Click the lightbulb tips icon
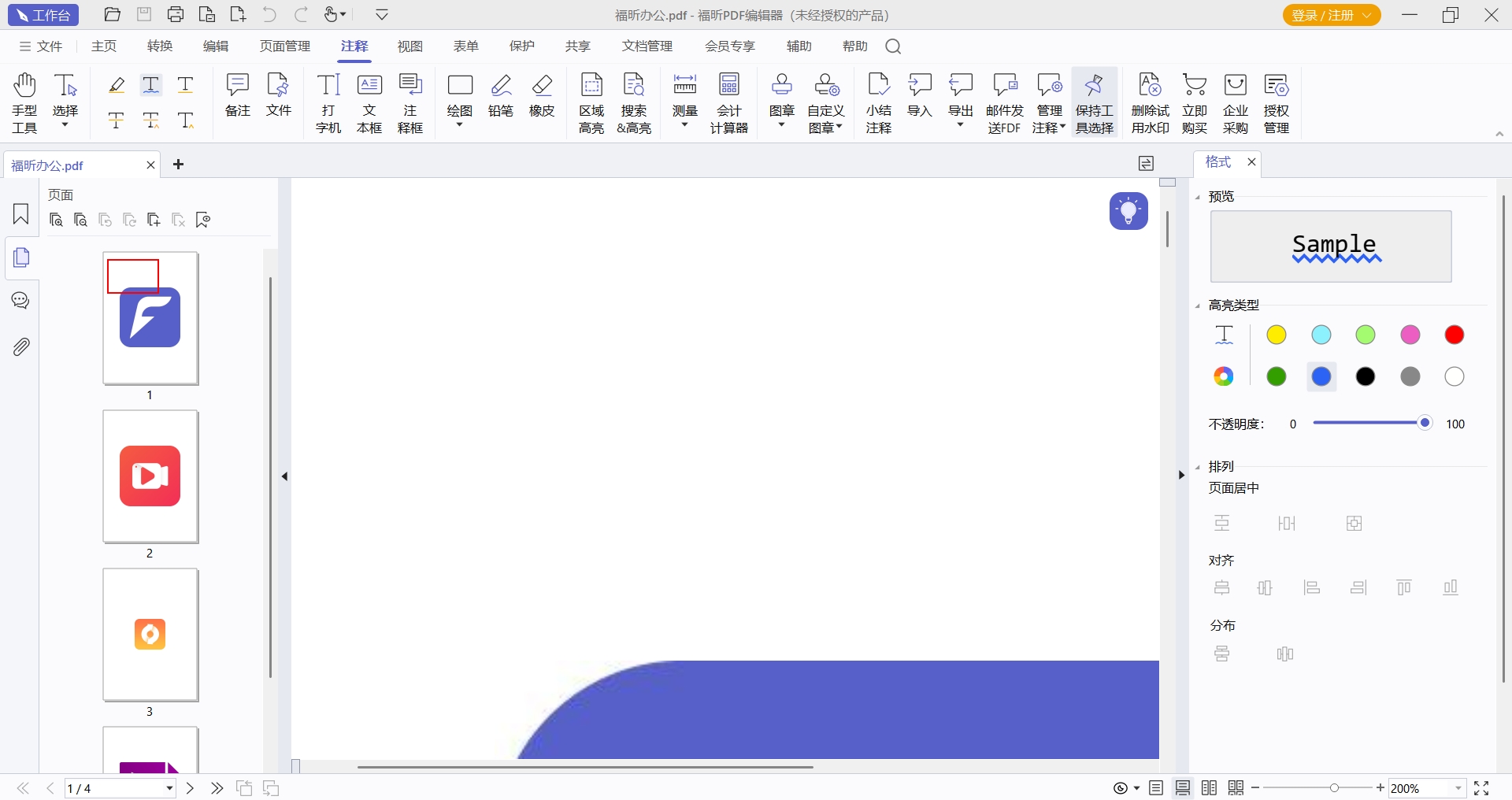1512x800 pixels. tap(1128, 211)
